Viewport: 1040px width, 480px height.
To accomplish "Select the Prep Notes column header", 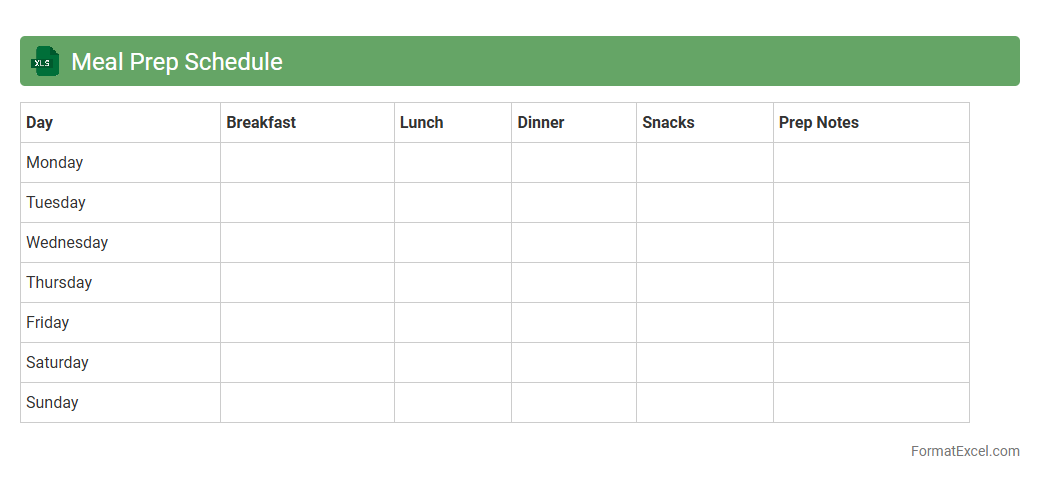I will point(818,122).
